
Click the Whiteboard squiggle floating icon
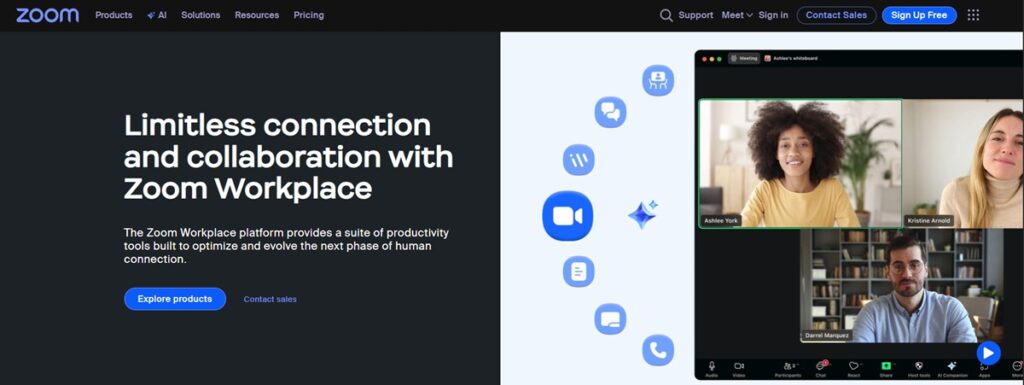coord(579,159)
